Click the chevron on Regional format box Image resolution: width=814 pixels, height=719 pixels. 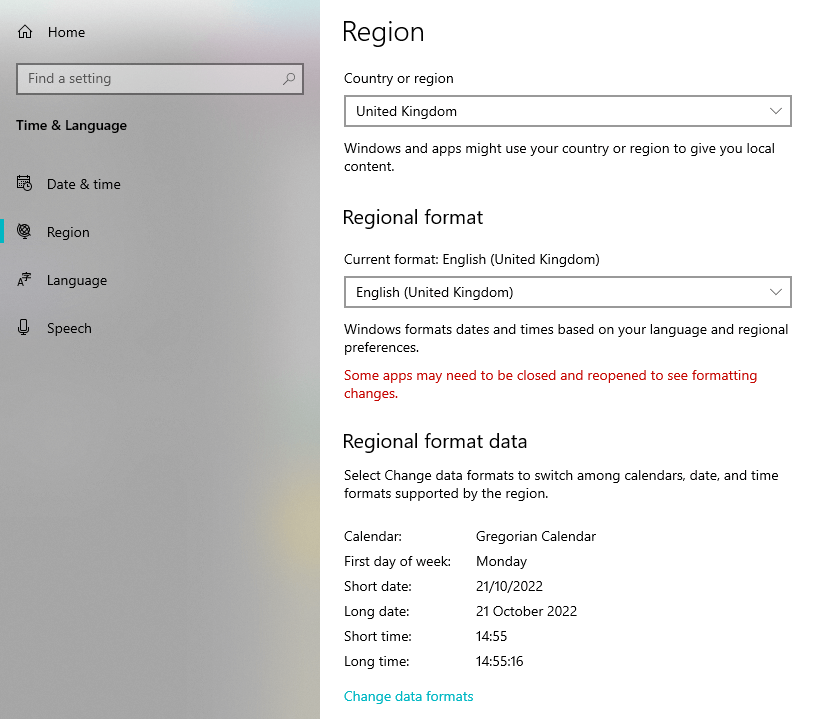776,292
